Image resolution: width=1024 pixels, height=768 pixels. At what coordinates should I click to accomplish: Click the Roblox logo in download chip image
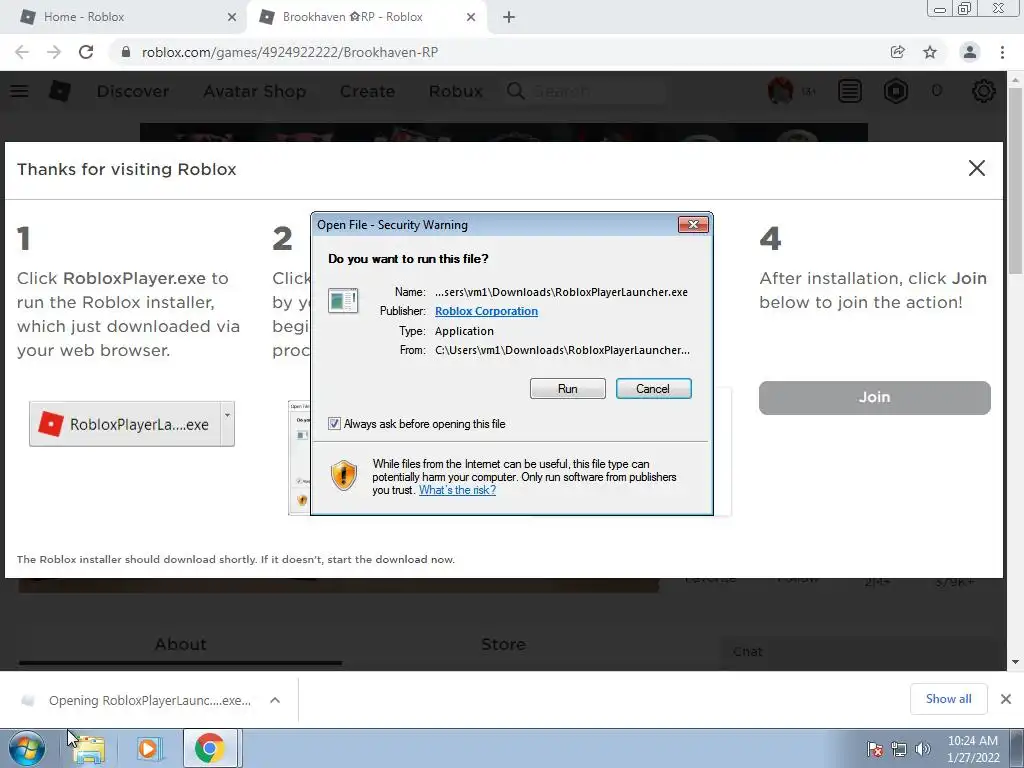coord(51,424)
